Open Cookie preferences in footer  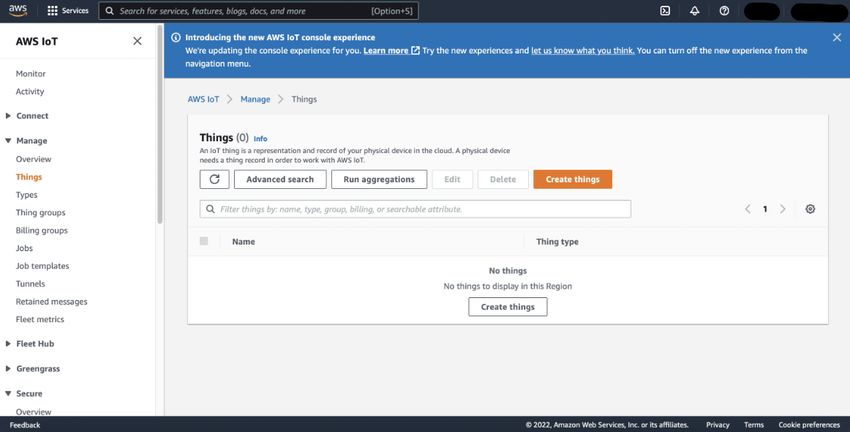pos(809,425)
